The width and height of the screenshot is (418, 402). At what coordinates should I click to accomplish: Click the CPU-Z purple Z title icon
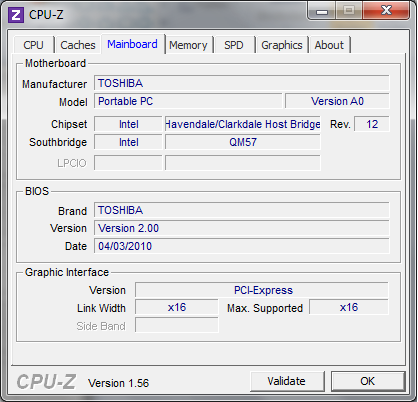click(16, 15)
